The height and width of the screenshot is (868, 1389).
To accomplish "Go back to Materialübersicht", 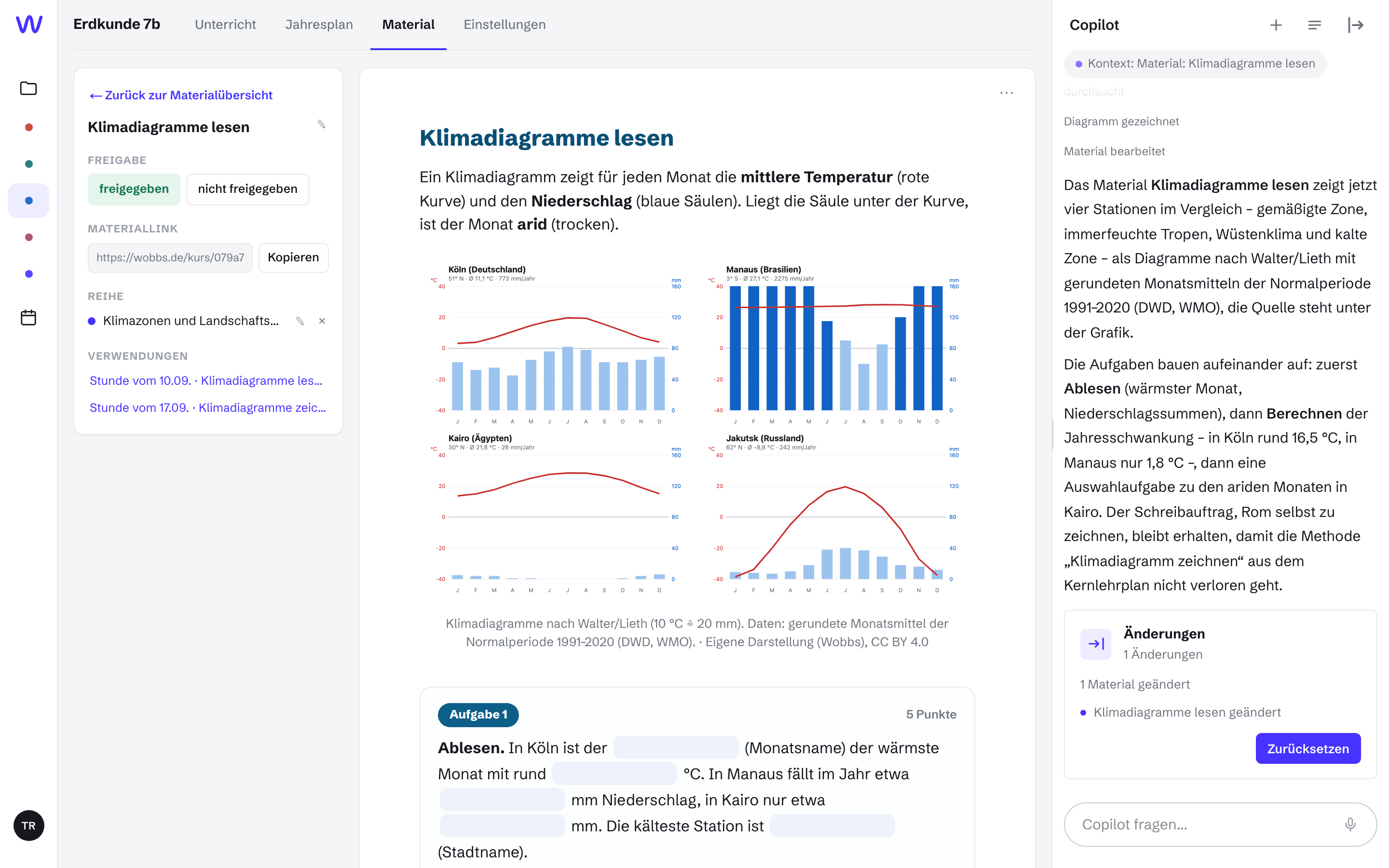I will pyautogui.click(x=181, y=95).
